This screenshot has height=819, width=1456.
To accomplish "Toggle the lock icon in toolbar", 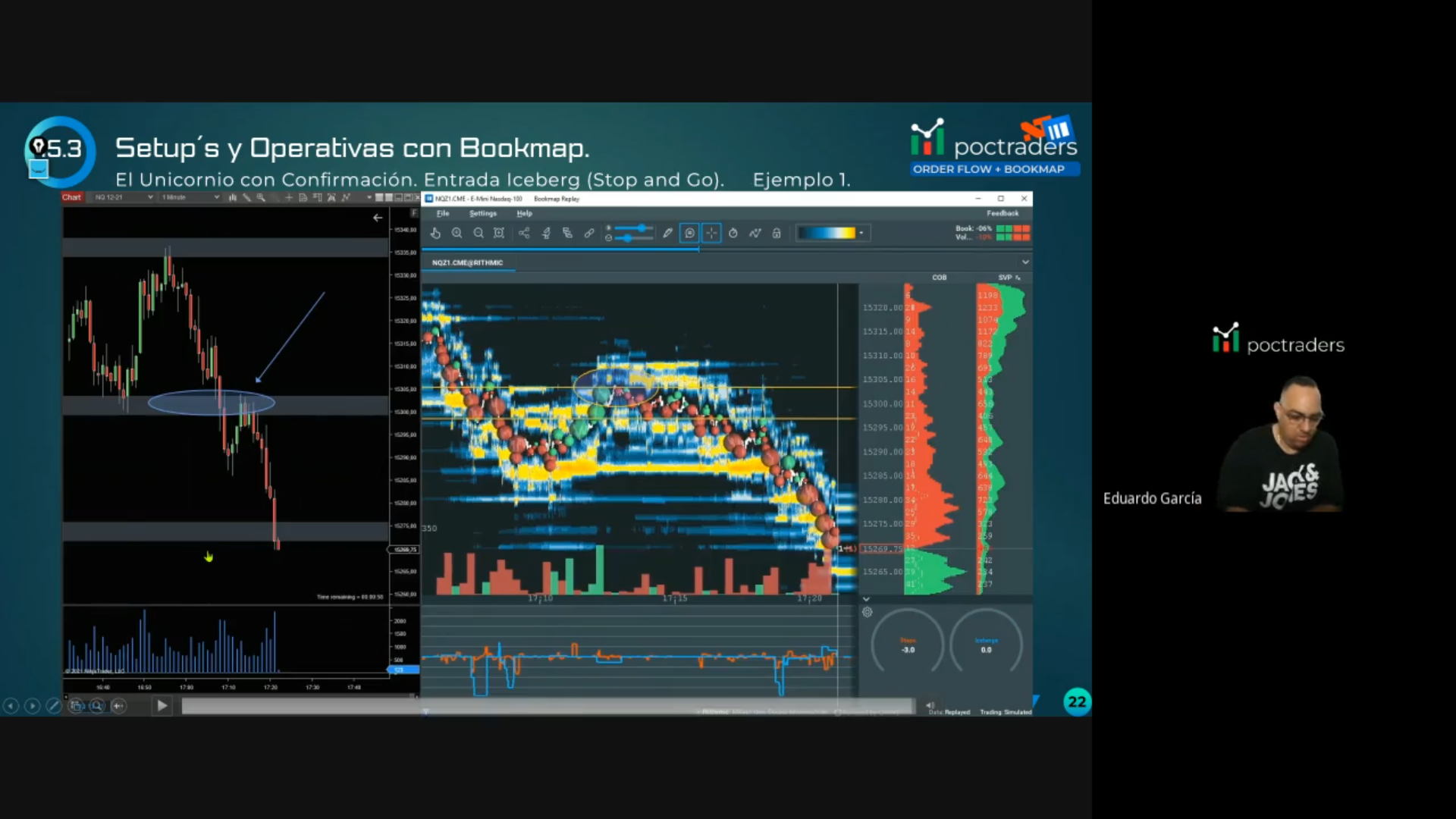I will click(777, 234).
